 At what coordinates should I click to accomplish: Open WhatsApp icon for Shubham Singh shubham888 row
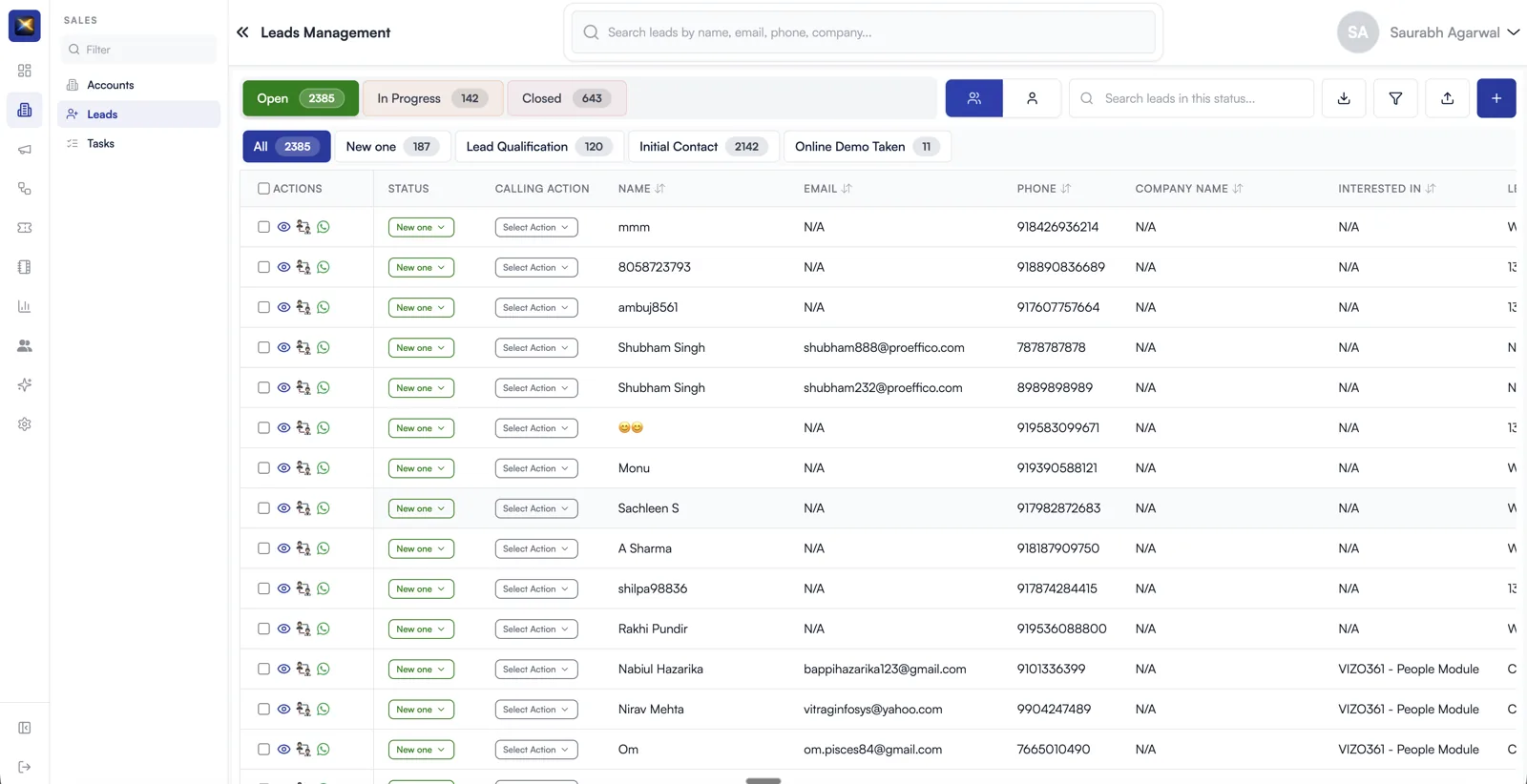(324, 347)
